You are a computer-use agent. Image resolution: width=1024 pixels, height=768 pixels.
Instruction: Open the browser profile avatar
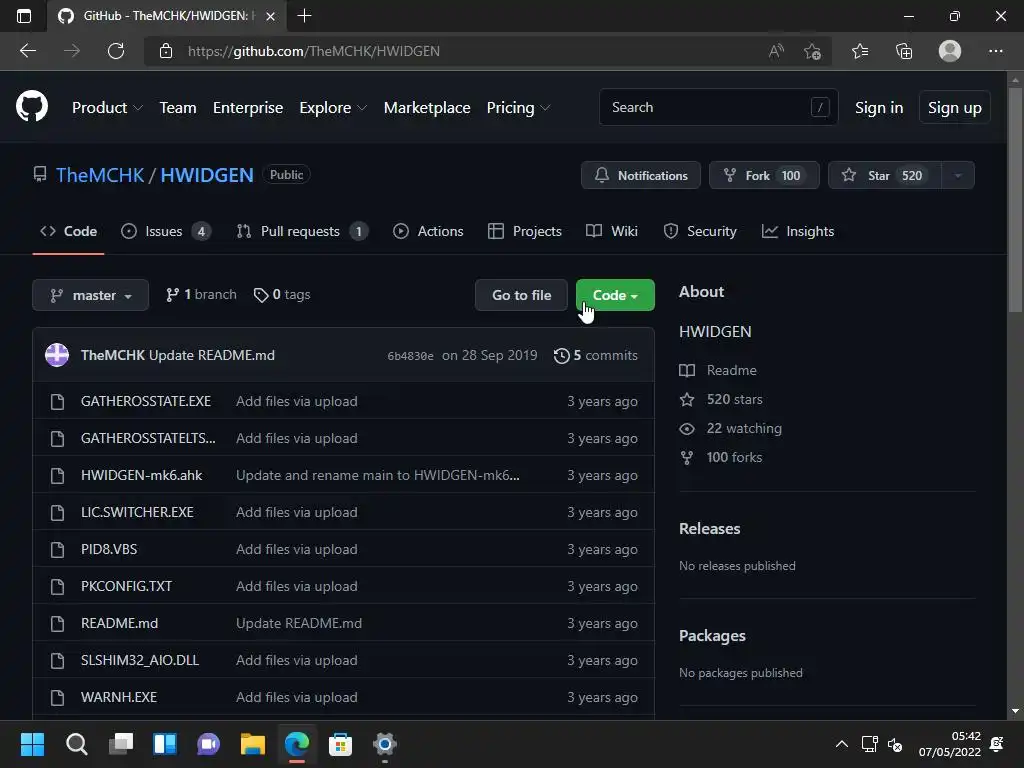950,51
